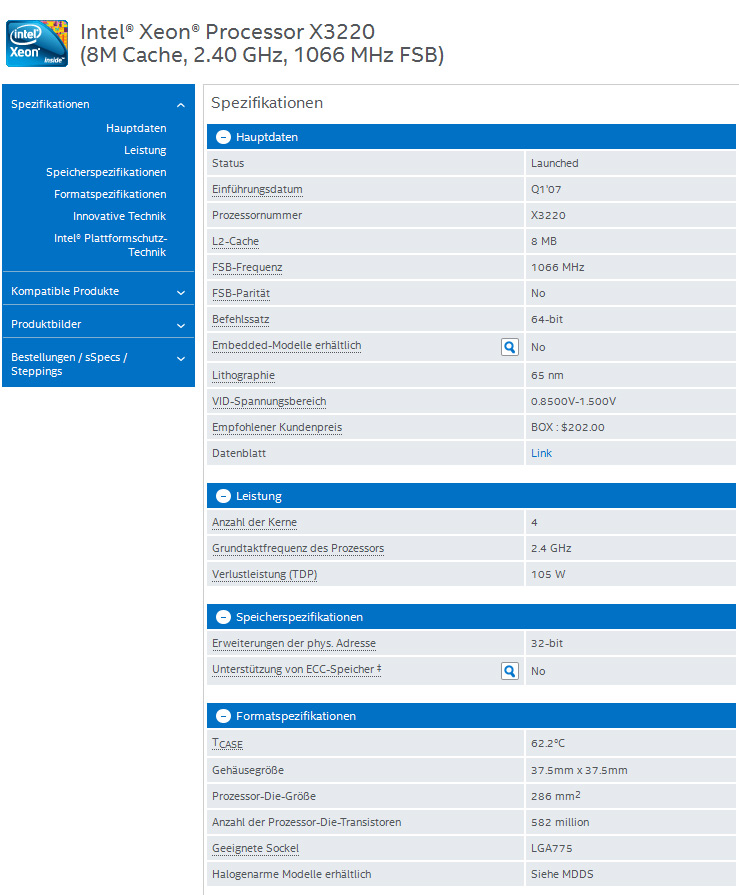This screenshot has height=895, width=739.
Task: Click search icon beside Unterstützung von ECC-Speicher
Action: pos(510,671)
